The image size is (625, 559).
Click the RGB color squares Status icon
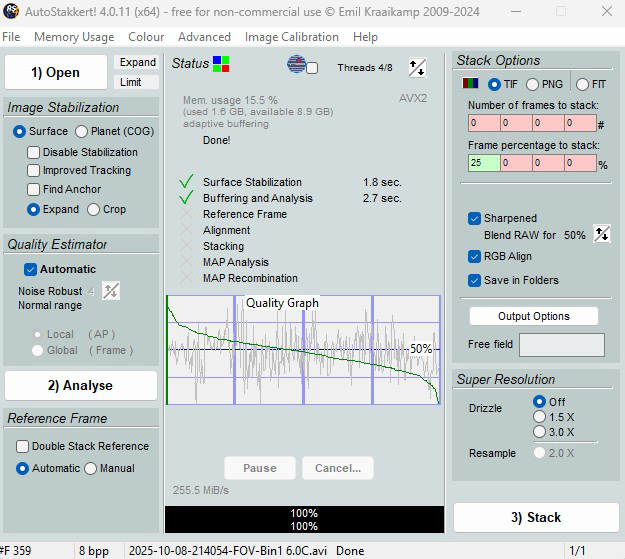[221, 64]
